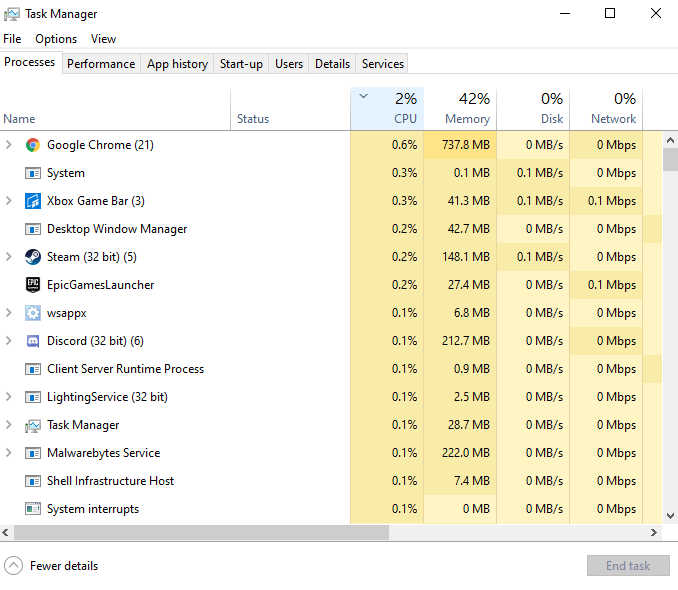Click the vertical scrollbar thumb
This screenshot has width=678, height=590.
670,160
